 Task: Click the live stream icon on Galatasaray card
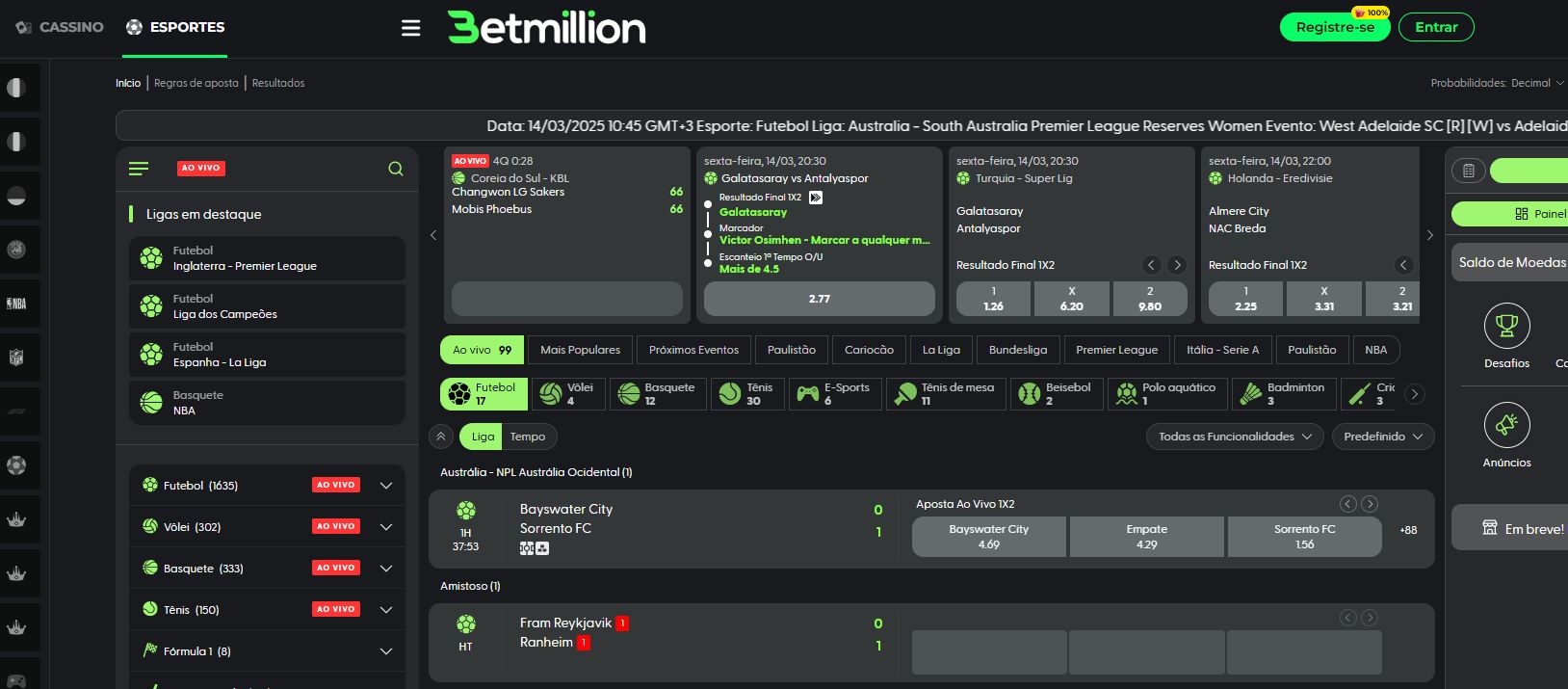point(816,198)
